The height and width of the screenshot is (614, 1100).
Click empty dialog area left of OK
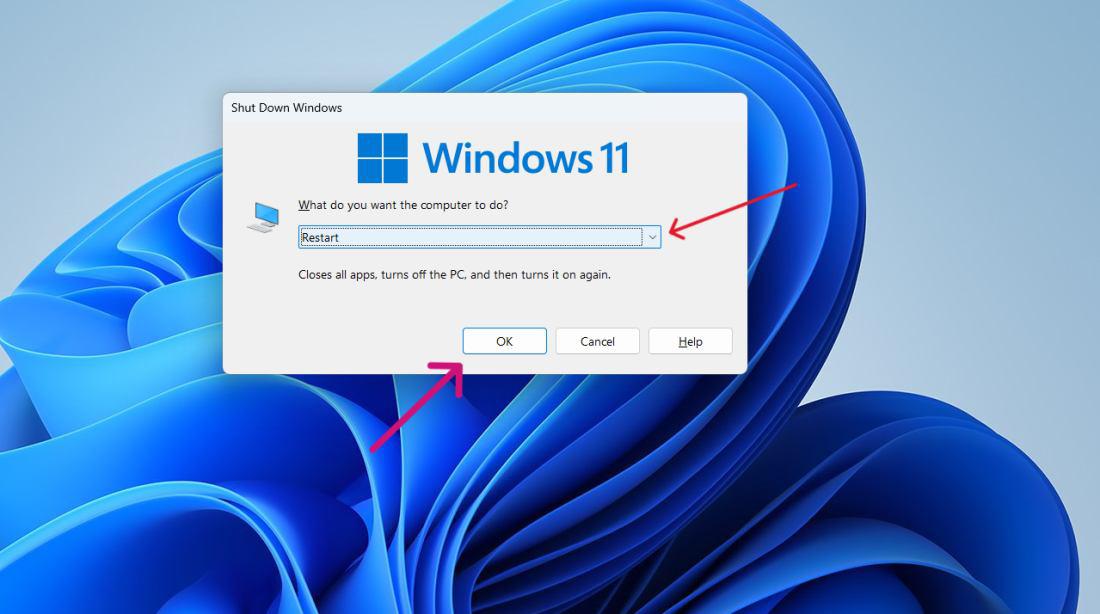(x=340, y=341)
